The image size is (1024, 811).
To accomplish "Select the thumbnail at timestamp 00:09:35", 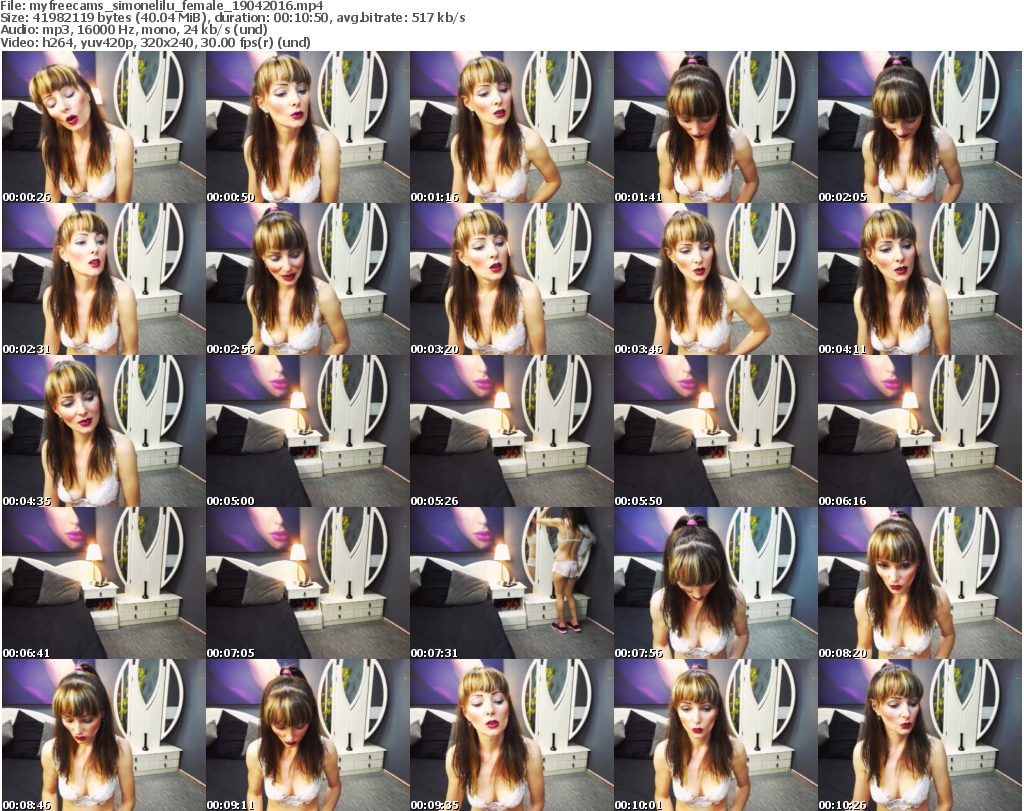I will [511, 735].
